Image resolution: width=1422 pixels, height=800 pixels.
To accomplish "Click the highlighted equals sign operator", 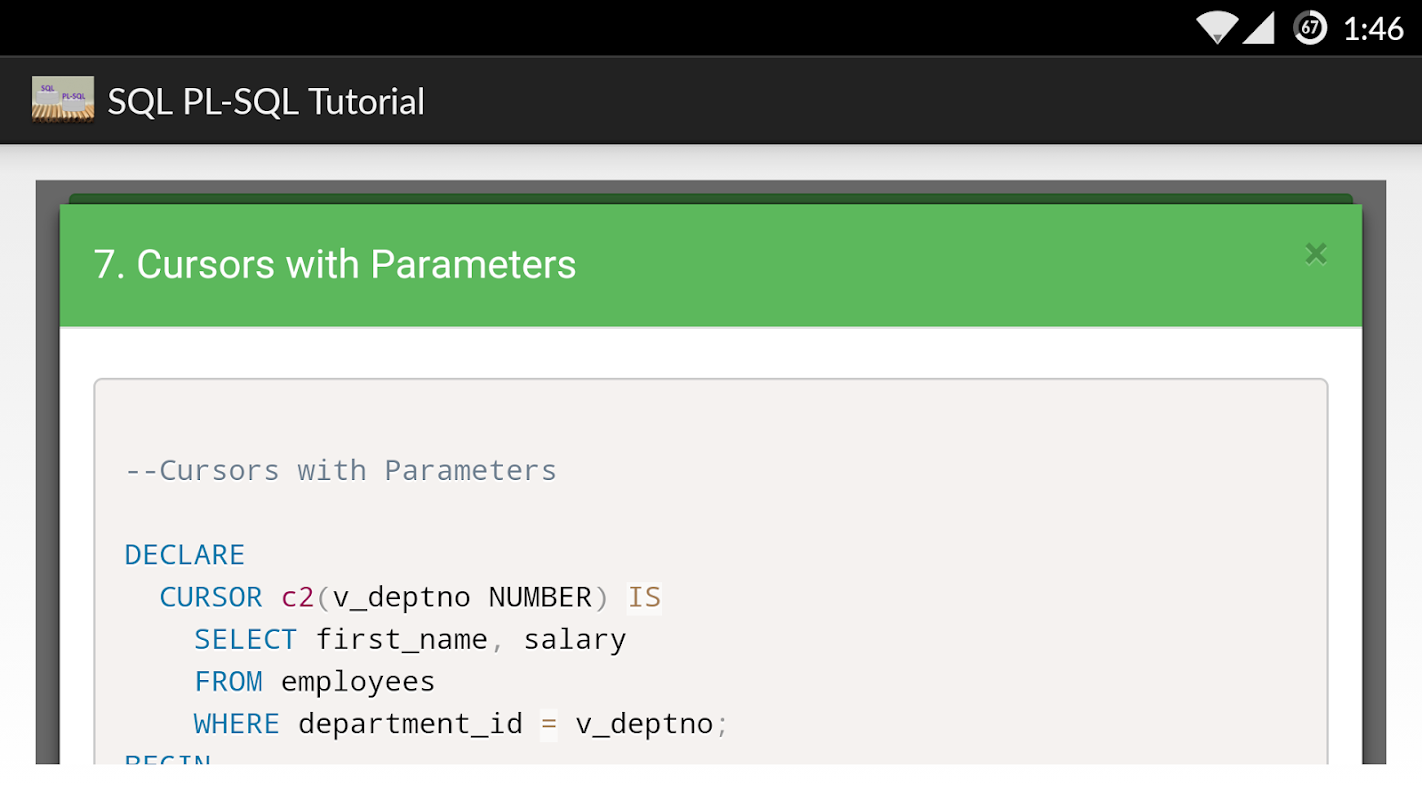I will 549,723.
